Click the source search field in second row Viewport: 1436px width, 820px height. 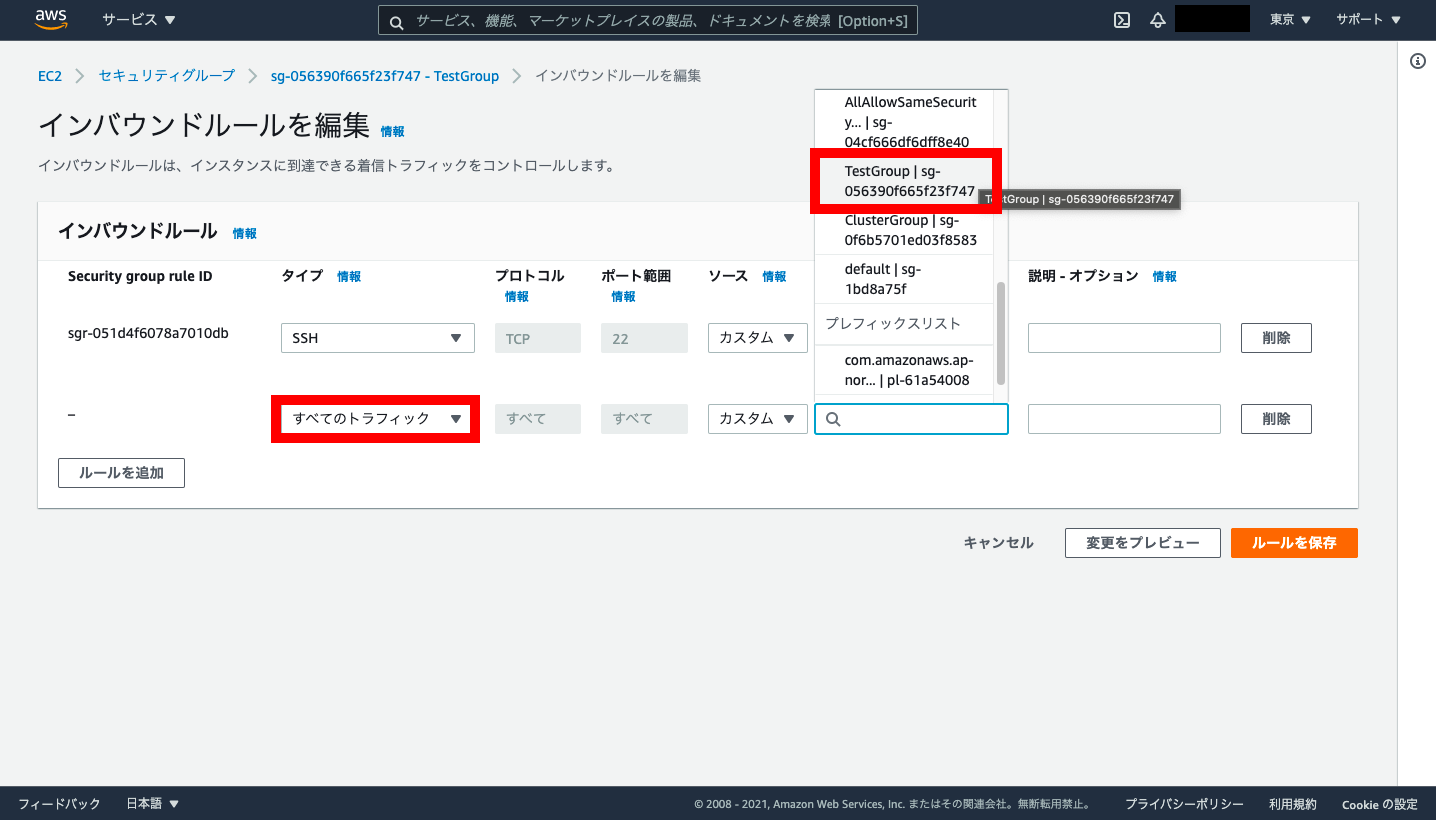click(911, 419)
